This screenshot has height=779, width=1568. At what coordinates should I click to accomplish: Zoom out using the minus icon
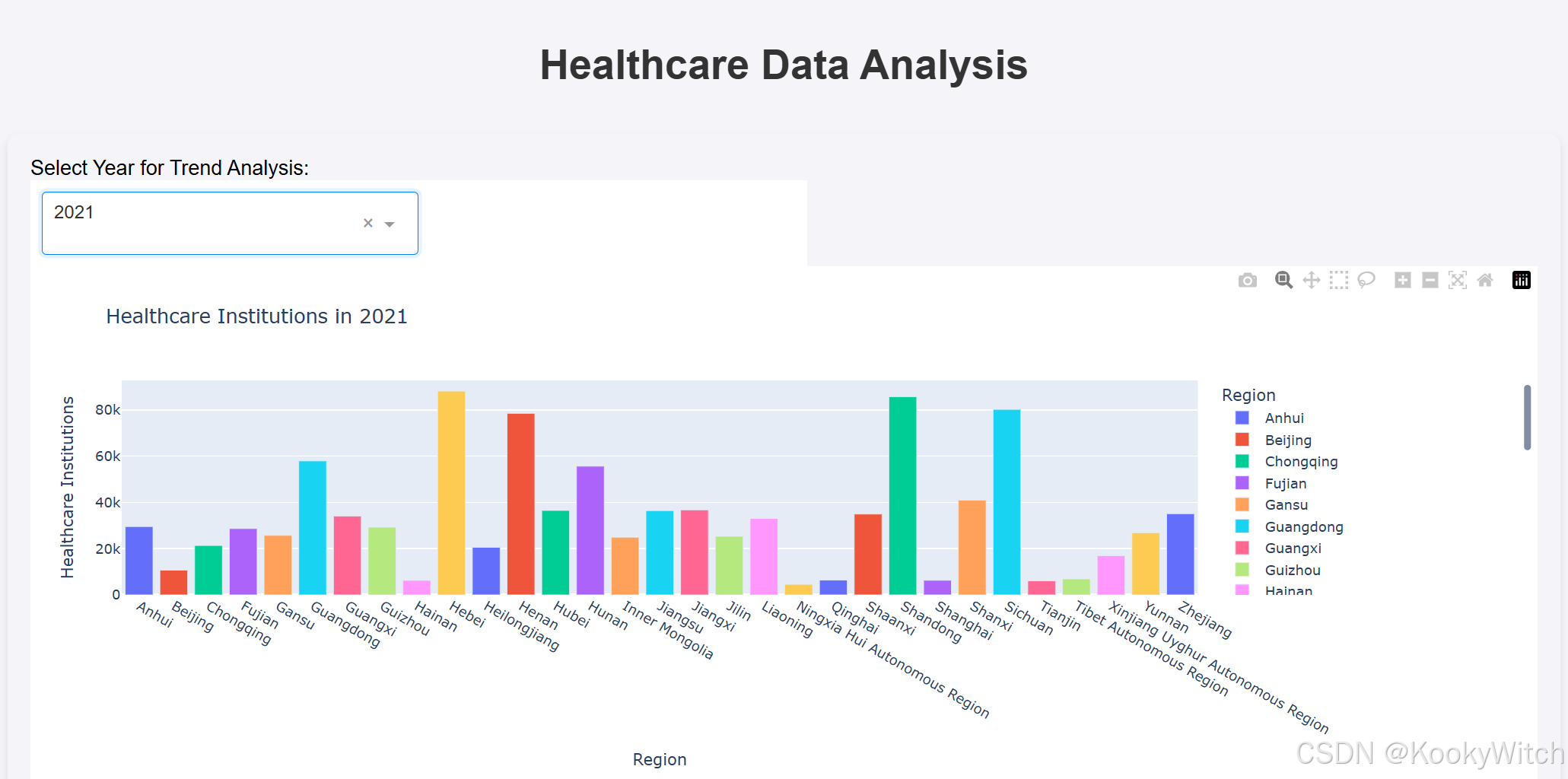click(x=1430, y=280)
